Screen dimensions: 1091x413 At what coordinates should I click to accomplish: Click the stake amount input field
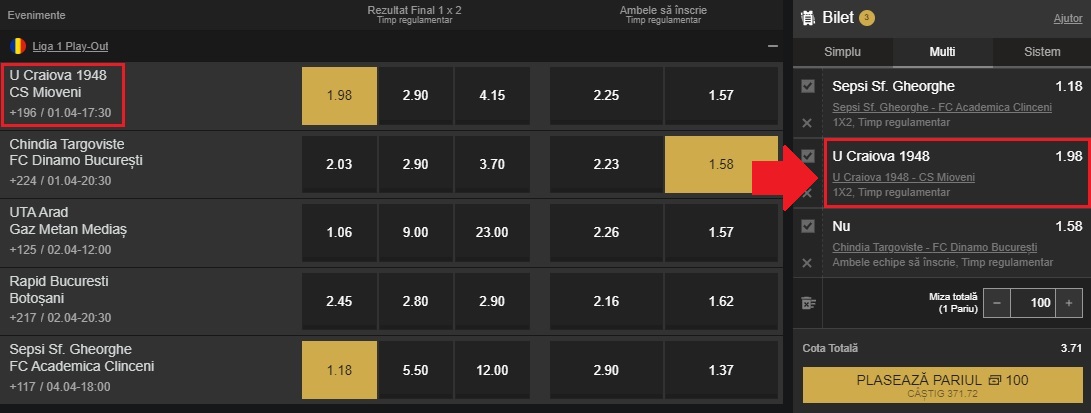[x=1032, y=303]
